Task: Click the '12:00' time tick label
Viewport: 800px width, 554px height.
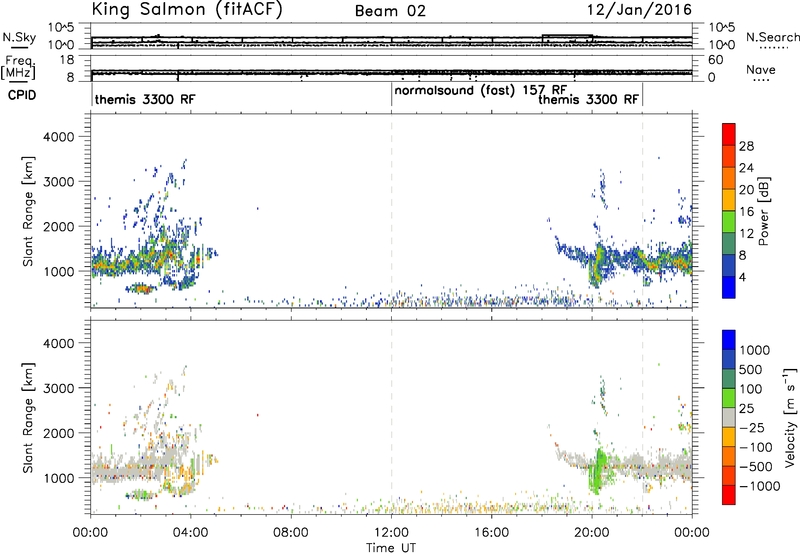Action: coord(391,533)
